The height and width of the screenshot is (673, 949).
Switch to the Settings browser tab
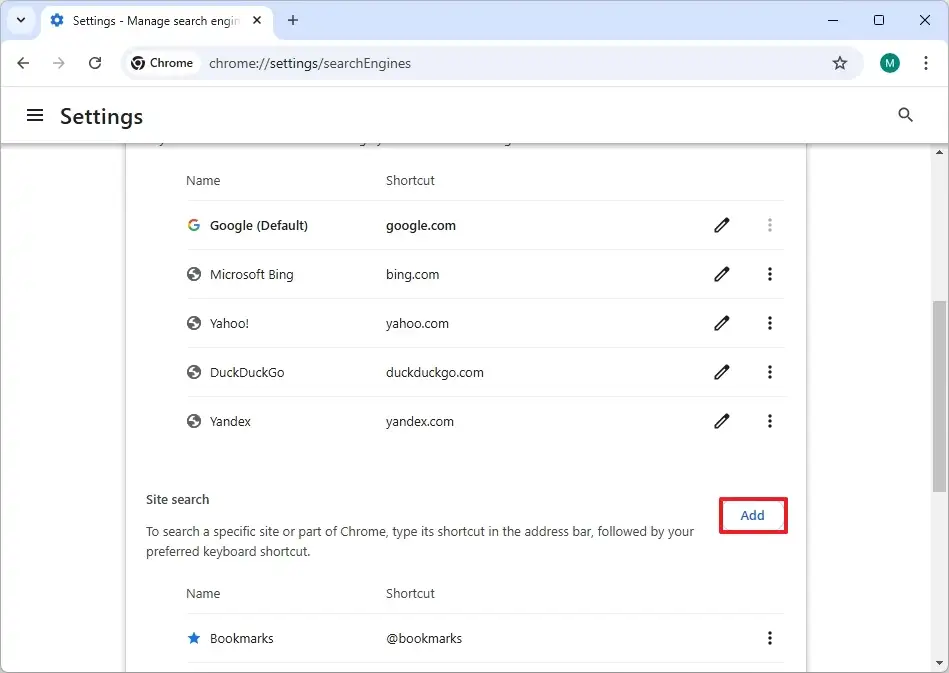click(140, 20)
